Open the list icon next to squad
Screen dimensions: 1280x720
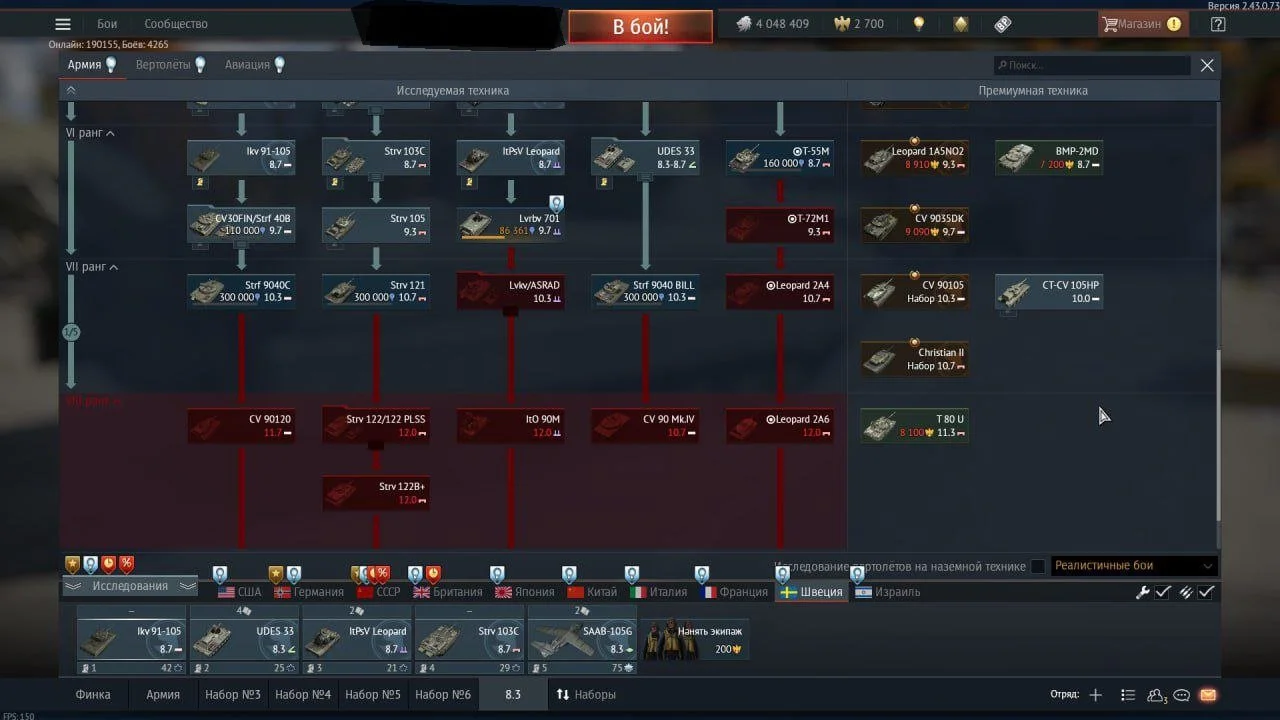click(1128, 695)
